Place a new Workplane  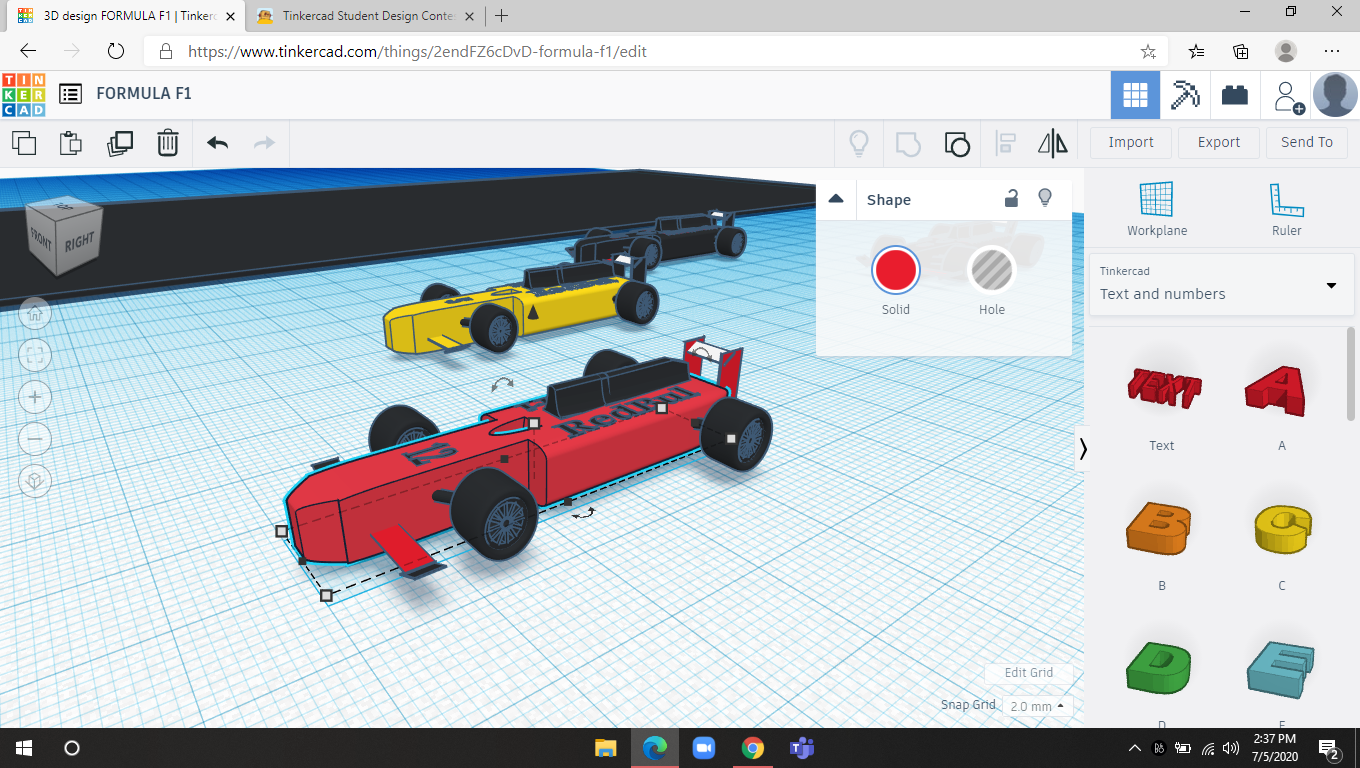(1157, 210)
